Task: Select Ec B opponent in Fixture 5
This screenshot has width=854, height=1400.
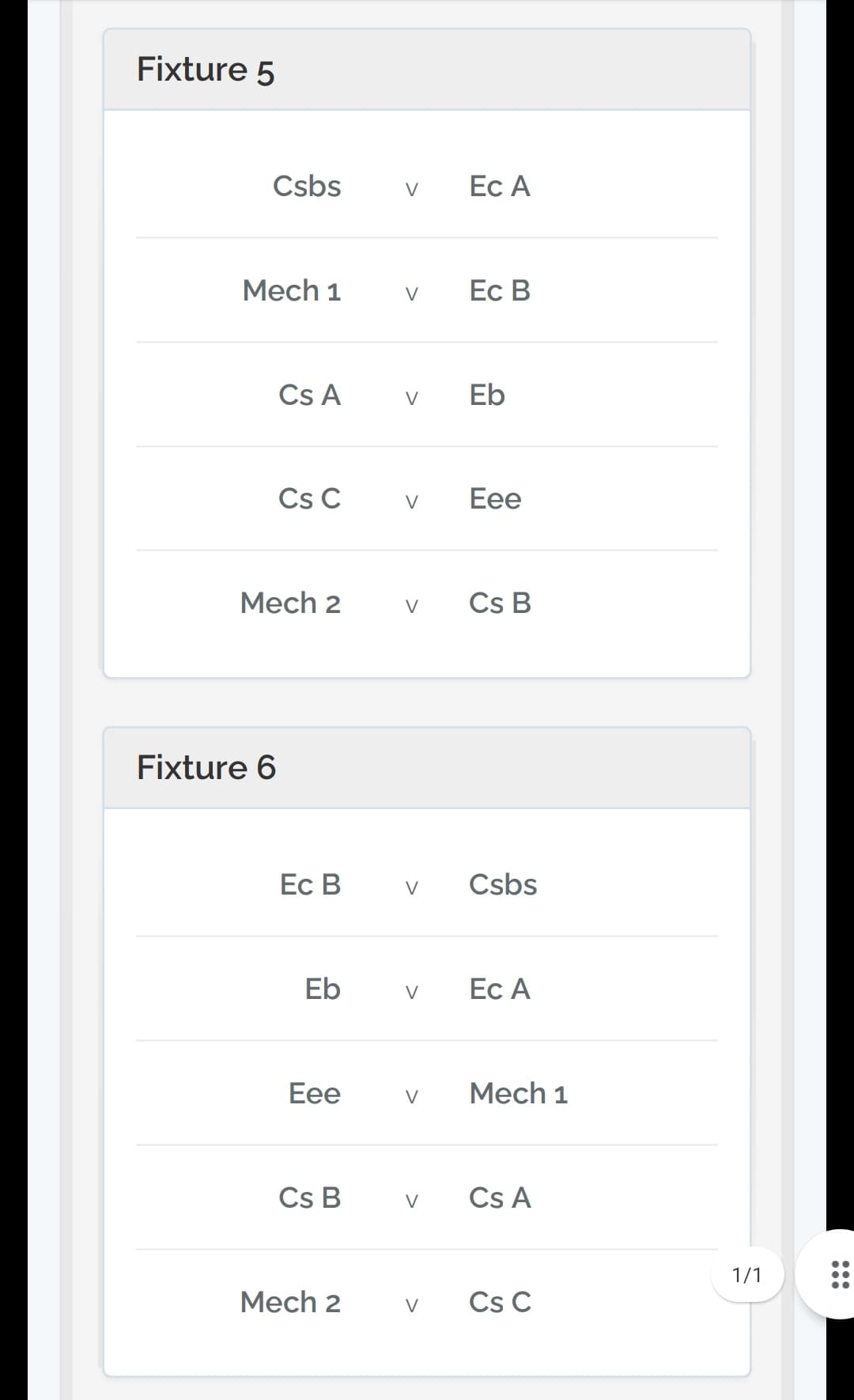Action: 500,291
